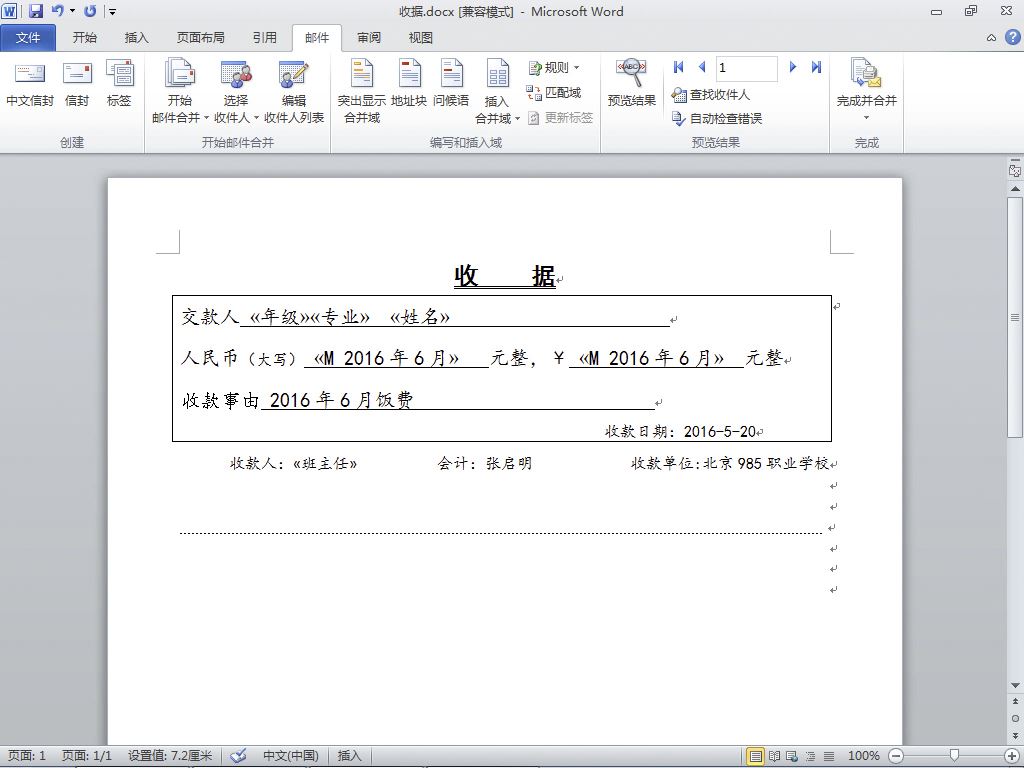Switch to the View (视图) tab
The width and height of the screenshot is (1024, 768).
coord(421,38)
